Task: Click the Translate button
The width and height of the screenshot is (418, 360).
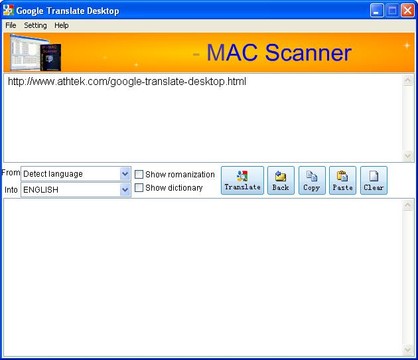Action: [x=242, y=180]
